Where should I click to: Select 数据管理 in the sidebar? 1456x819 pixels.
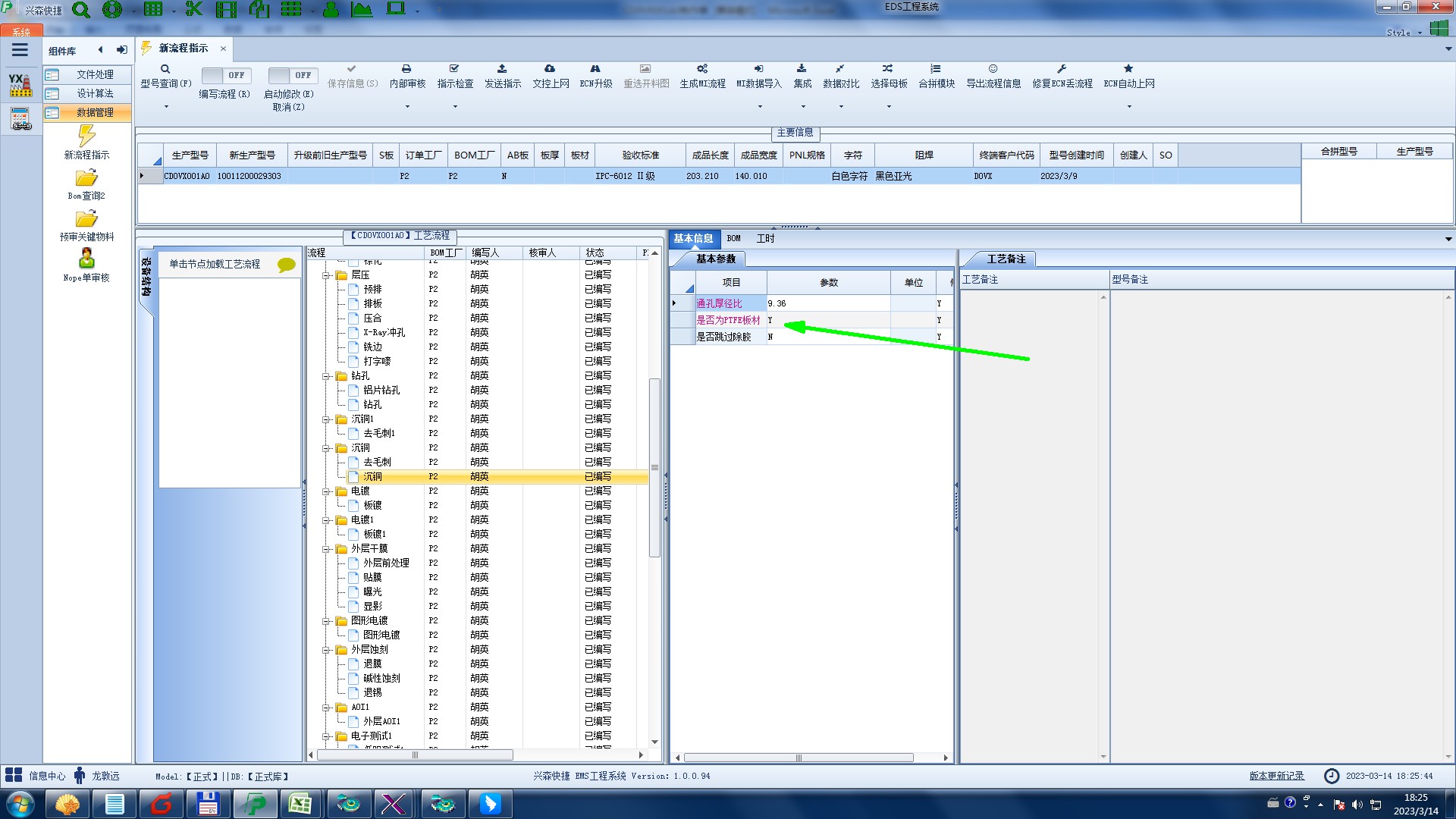pyautogui.click(x=95, y=112)
